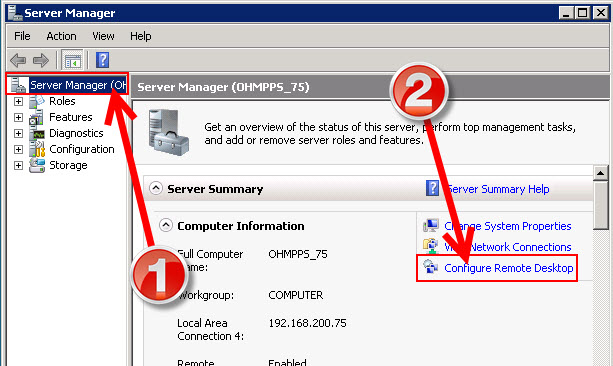The width and height of the screenshot is (613, 366).
Task: Click the Forward arrow toolbar icon
Action: 41,60
